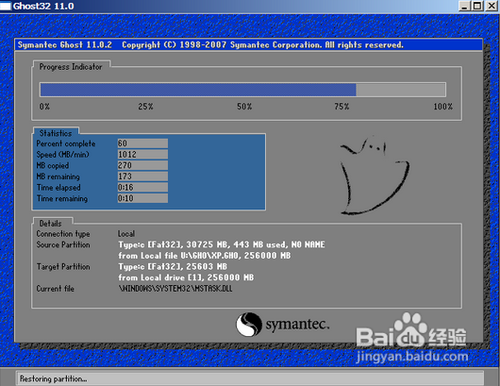
Task: Click the 75% progress scale label
Action: [342, 107]
